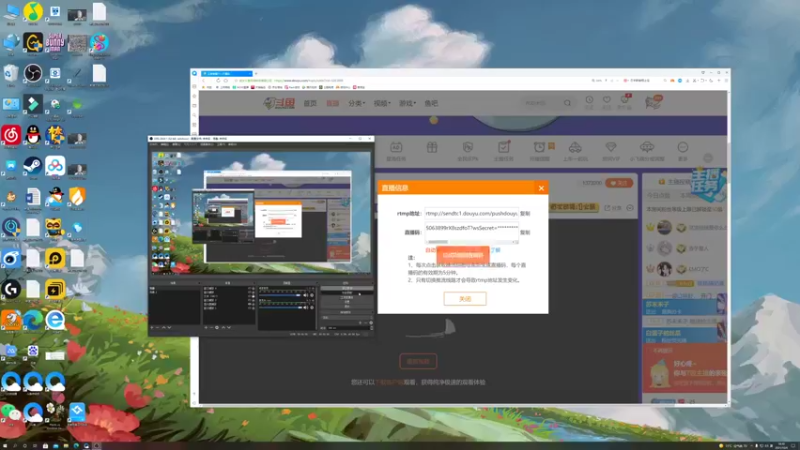Screen dimensions: 800x450
Task: Launch QQ Music from the desktop
Action: pyautogui.click(x=33, y=12)
